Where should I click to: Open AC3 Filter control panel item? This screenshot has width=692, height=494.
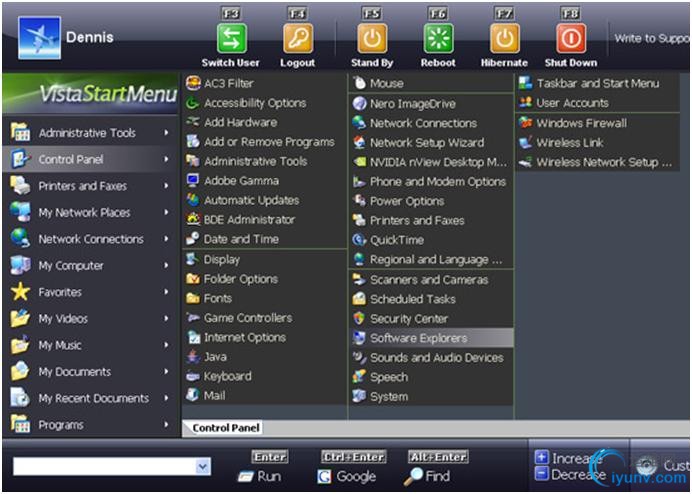tap(265, 83)
